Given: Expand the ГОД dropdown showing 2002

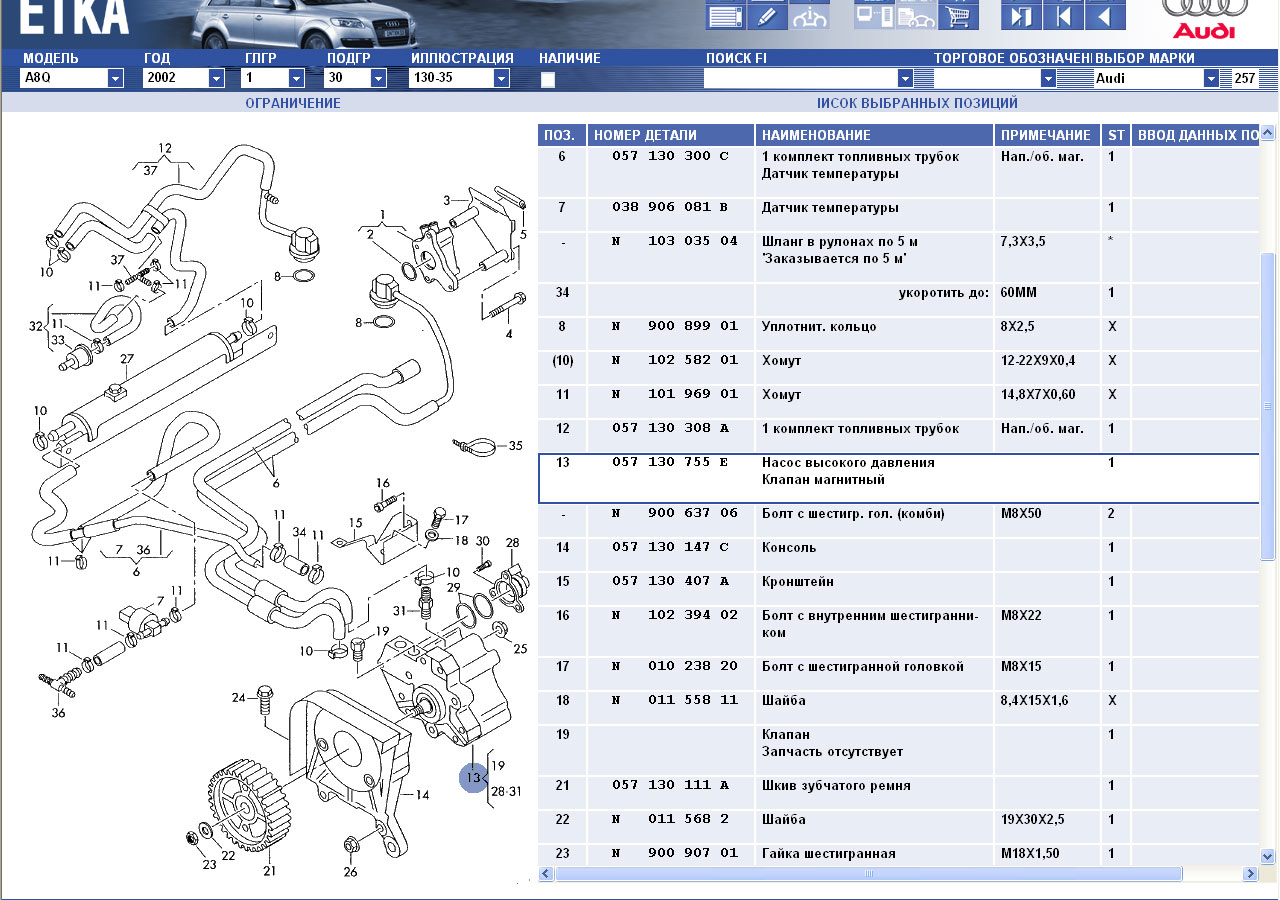Looking at the screenshot, I should point(216,78).
